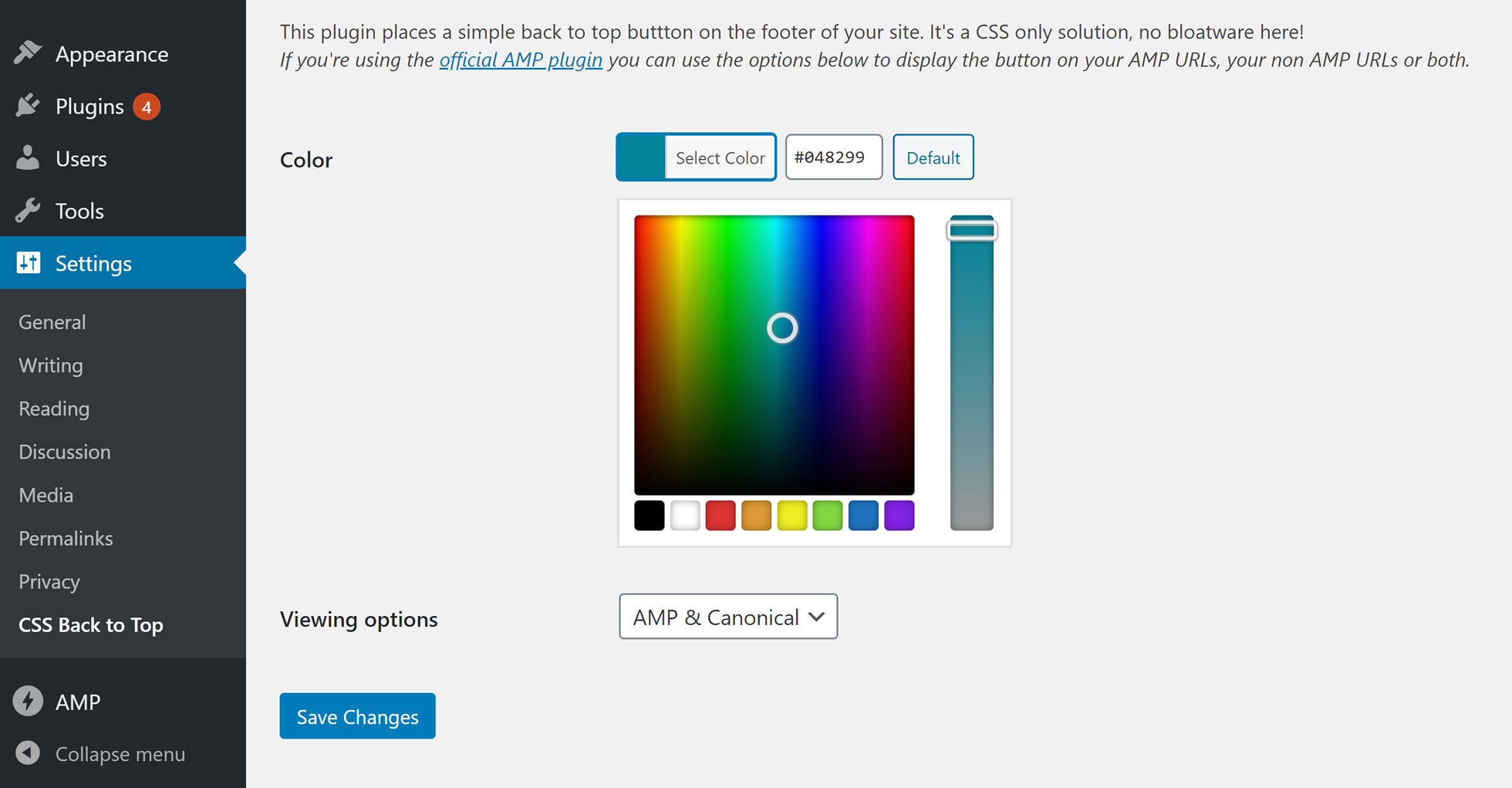Click the vertical saturation slider handle

(x=971, y=230)
